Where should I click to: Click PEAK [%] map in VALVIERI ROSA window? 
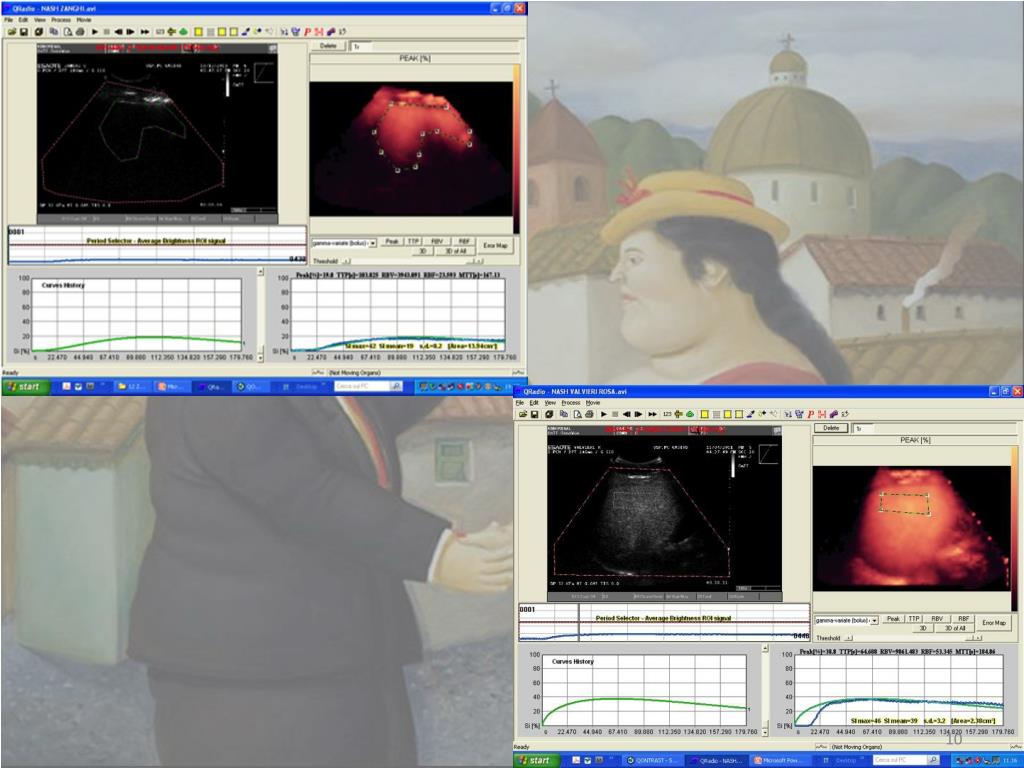click(x=912, y=528)
